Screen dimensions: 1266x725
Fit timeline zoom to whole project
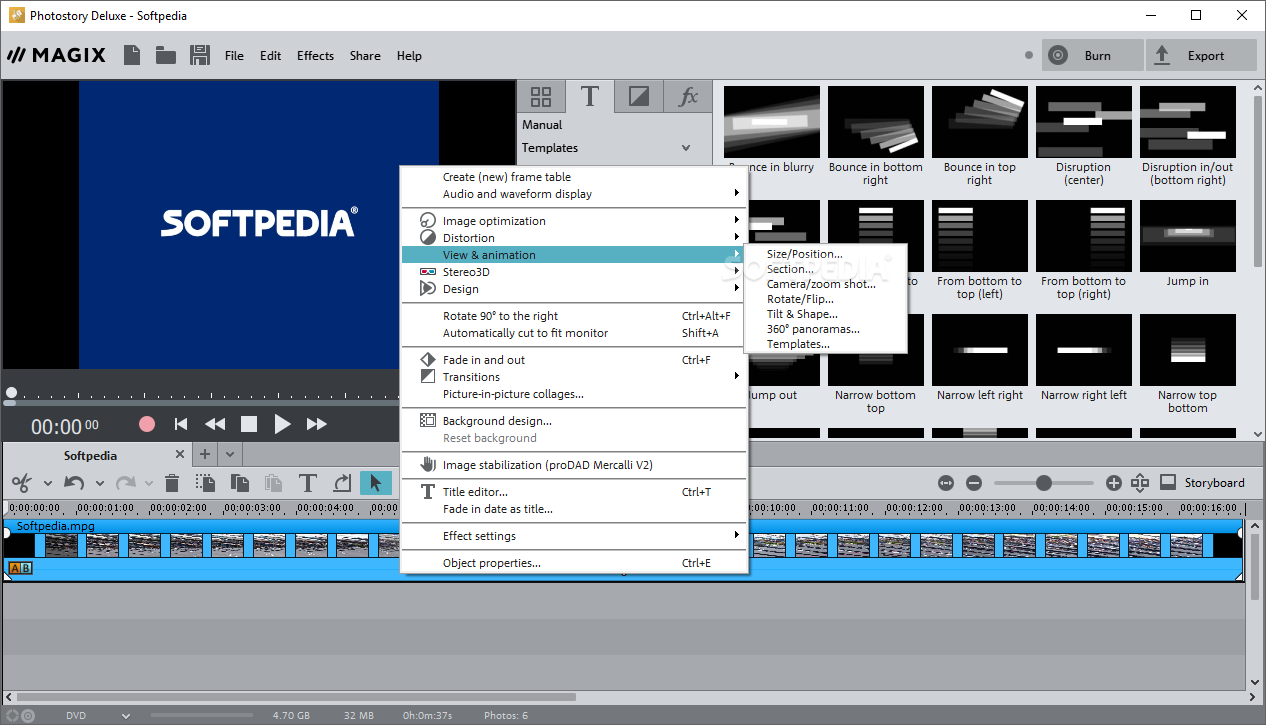tap(946, 483)
